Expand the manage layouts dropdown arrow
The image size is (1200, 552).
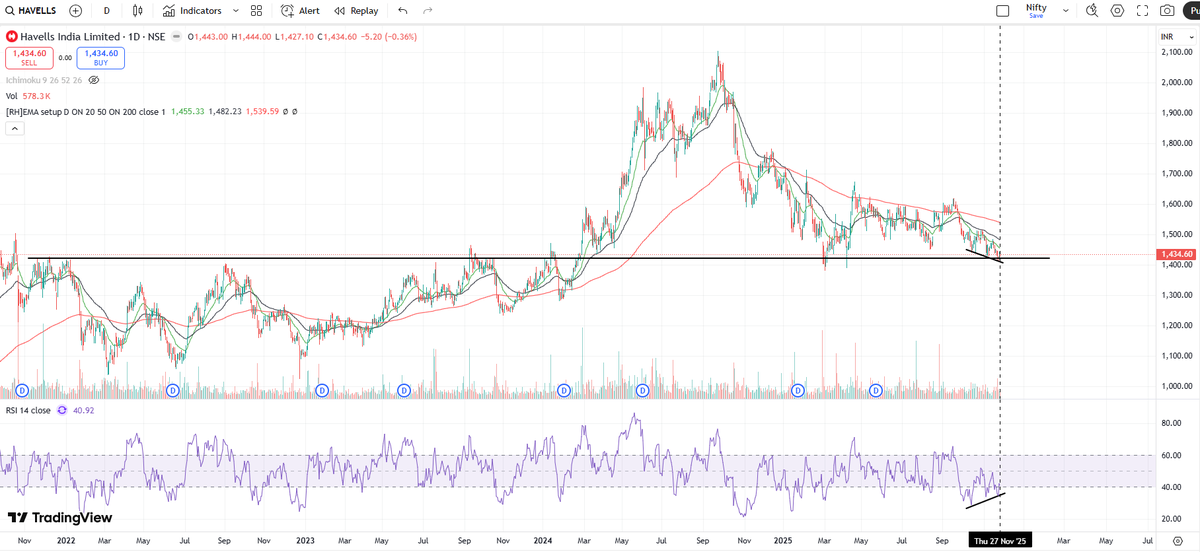1066,10
